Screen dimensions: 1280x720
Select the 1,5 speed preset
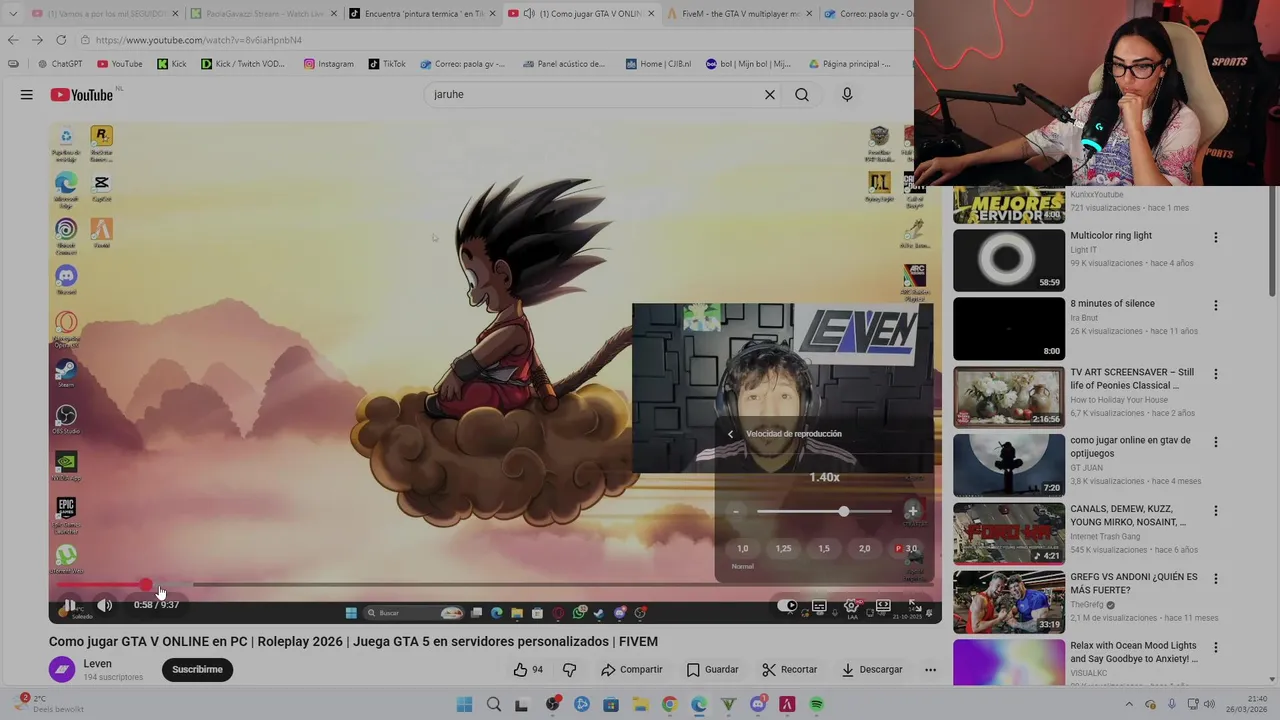[824, 549]
